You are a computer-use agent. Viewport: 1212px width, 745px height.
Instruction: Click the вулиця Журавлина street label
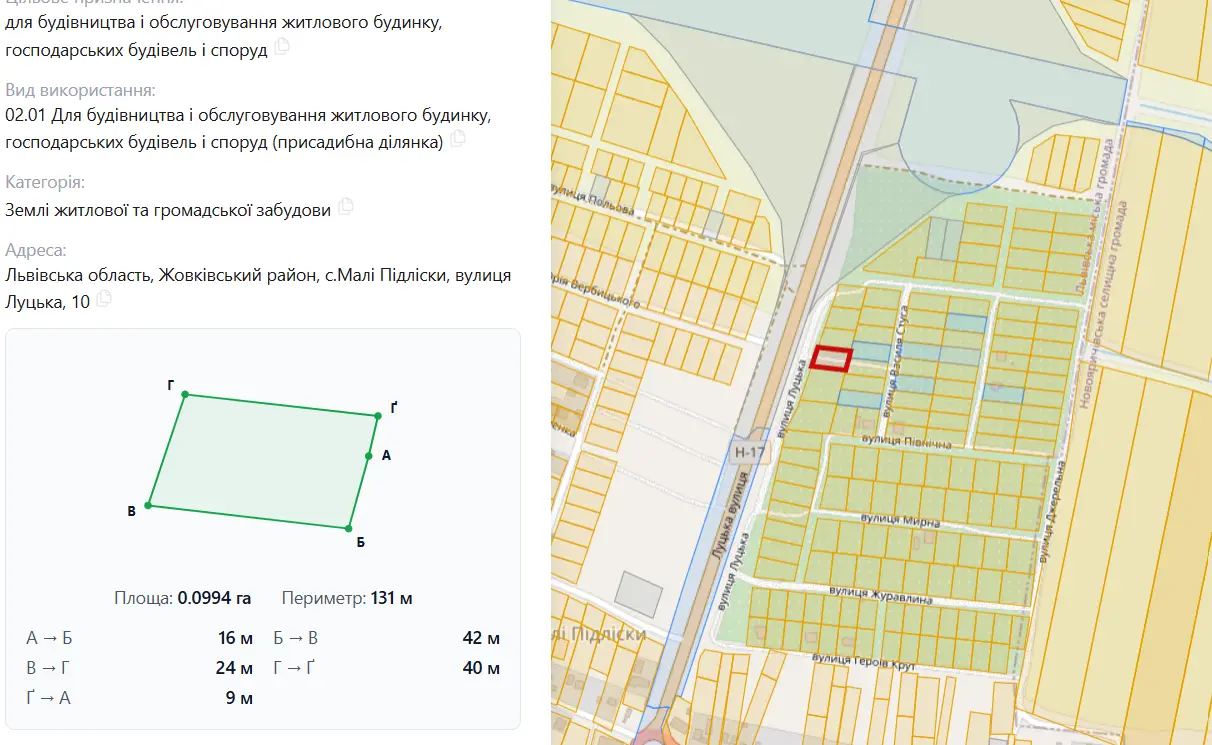(x=881, y=595)
